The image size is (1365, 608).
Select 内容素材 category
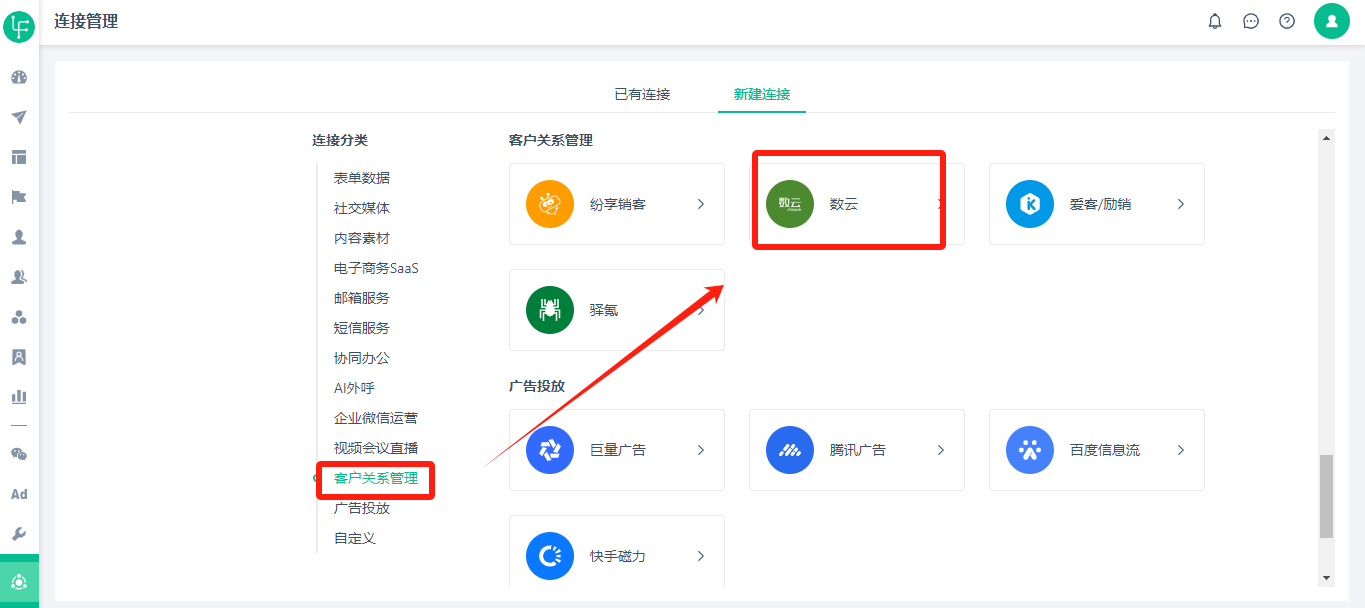click(x=362, y=238)
